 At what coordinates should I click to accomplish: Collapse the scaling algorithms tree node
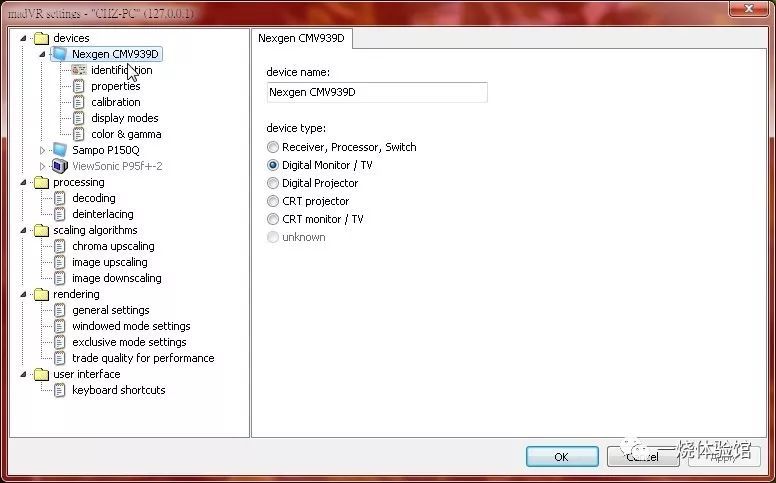click(x=23, y=230)
